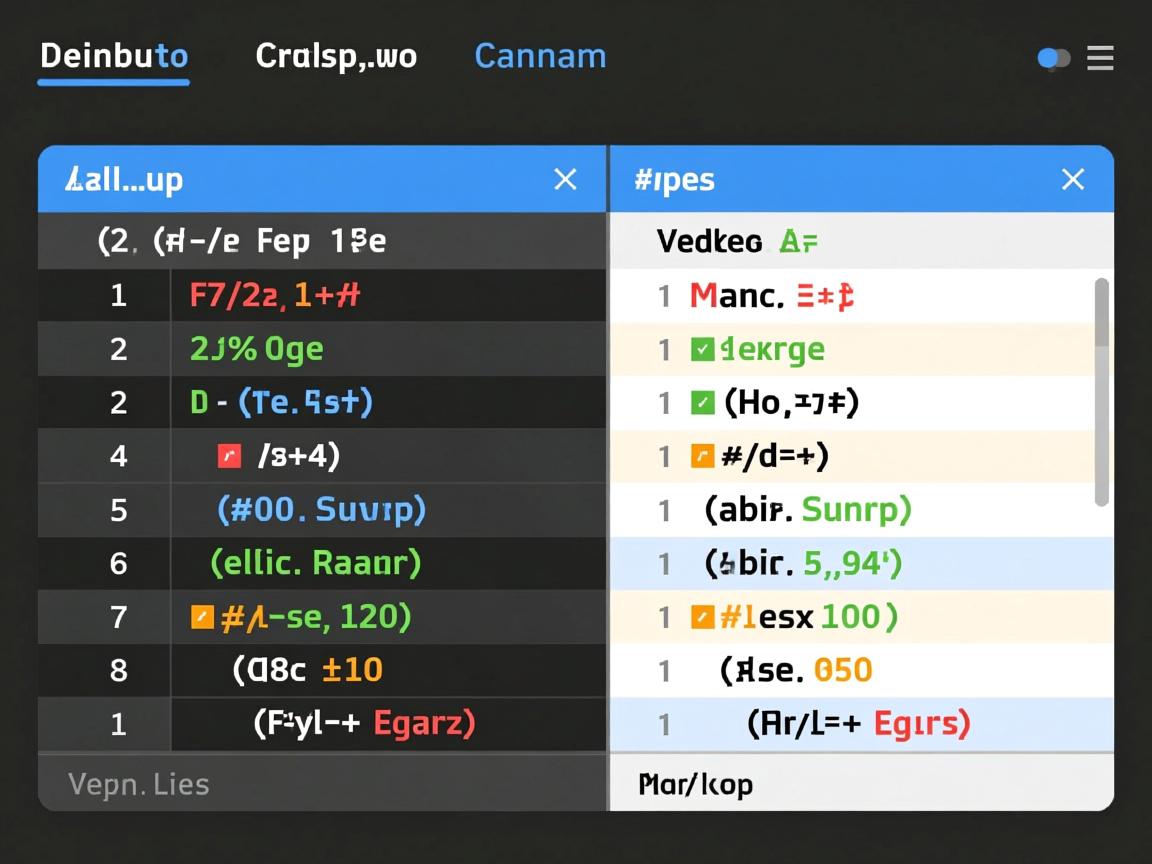Select the 'F7/2z, 1+#' row

275,296
